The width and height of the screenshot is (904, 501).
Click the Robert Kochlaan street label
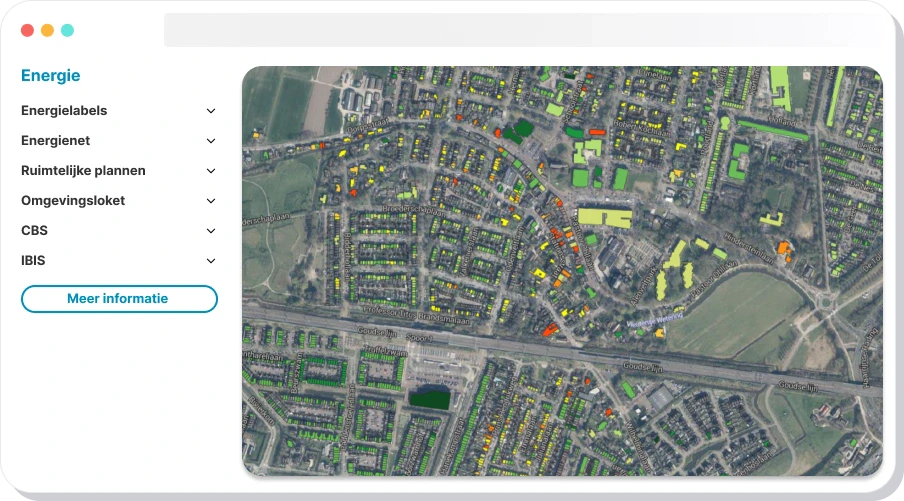coord(641,129)
